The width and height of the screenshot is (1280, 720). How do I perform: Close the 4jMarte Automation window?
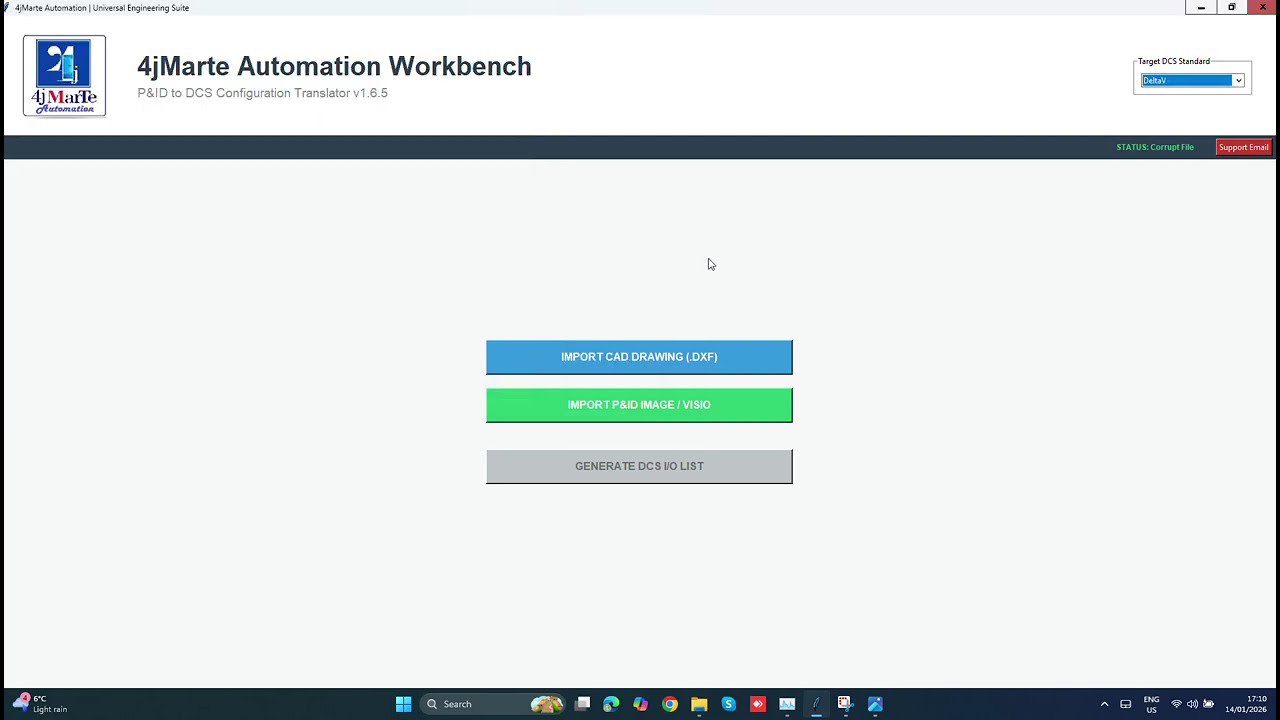(x=1263, y=8)
